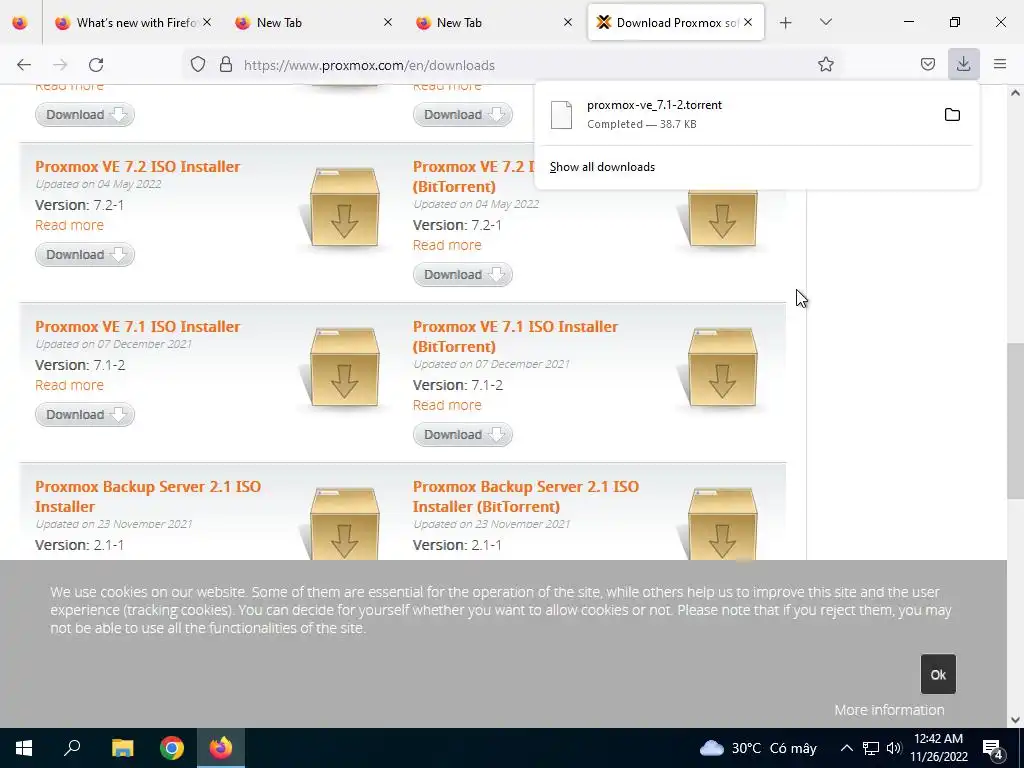Open the Firefox application menu
Image resolution: width=1024 pixels, height=768 pixels.
click(x=1000, y=64)
